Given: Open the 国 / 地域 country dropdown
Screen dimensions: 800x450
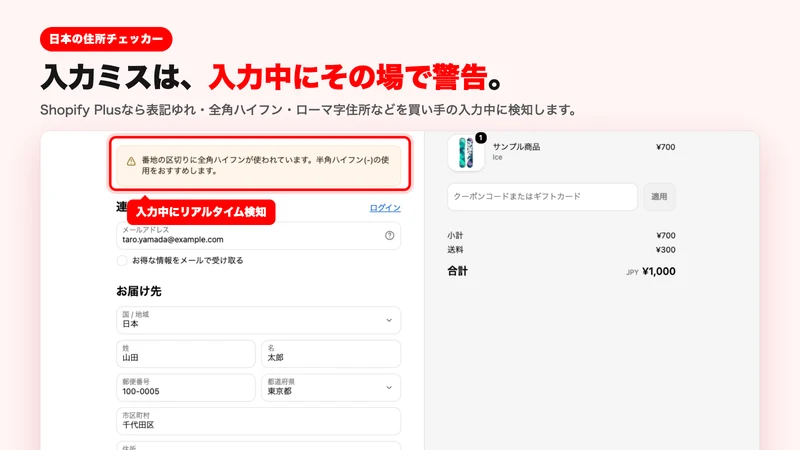Looking at the screenshot, I should point(259,320).
